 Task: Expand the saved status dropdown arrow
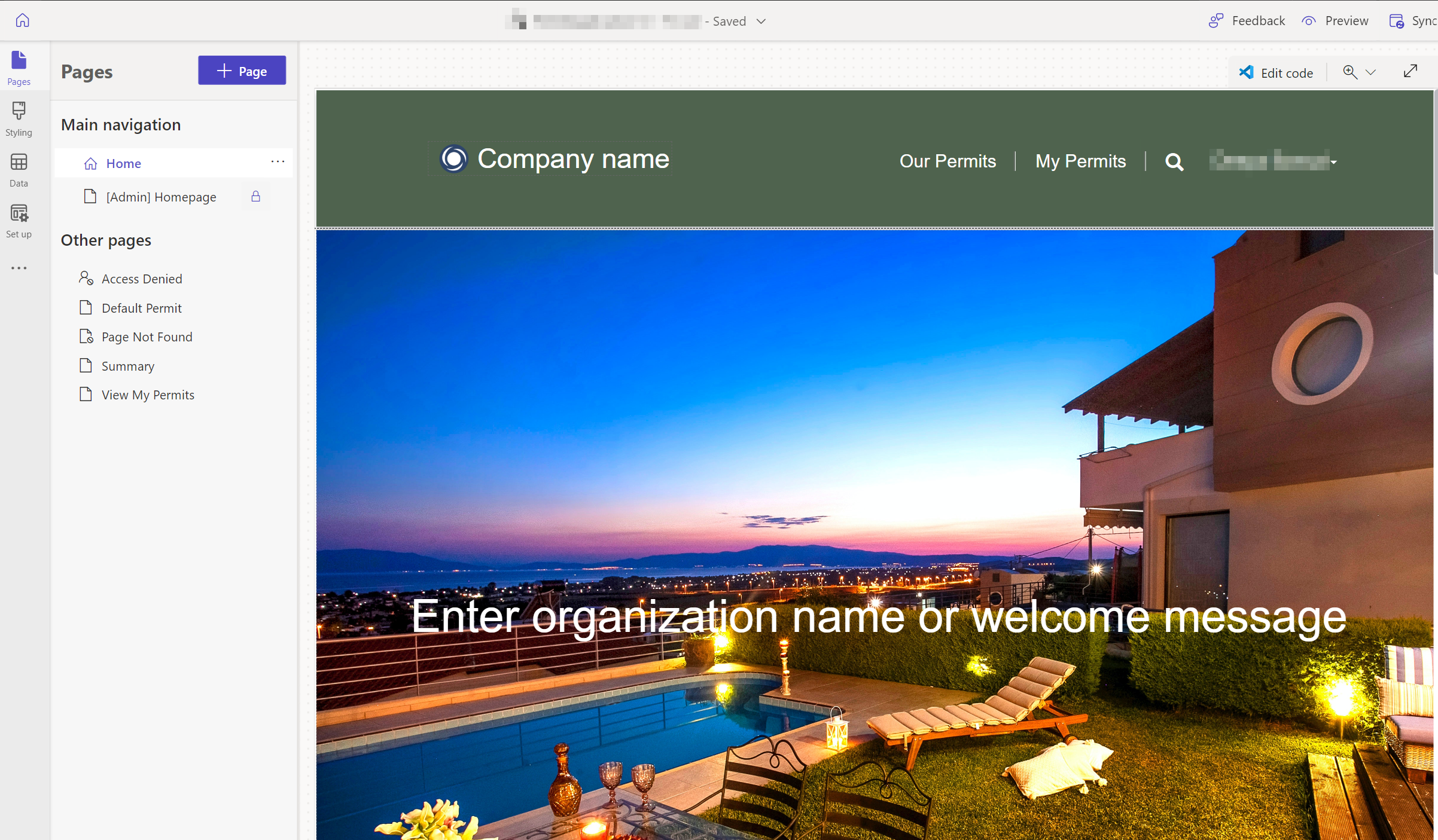[761, 21]
